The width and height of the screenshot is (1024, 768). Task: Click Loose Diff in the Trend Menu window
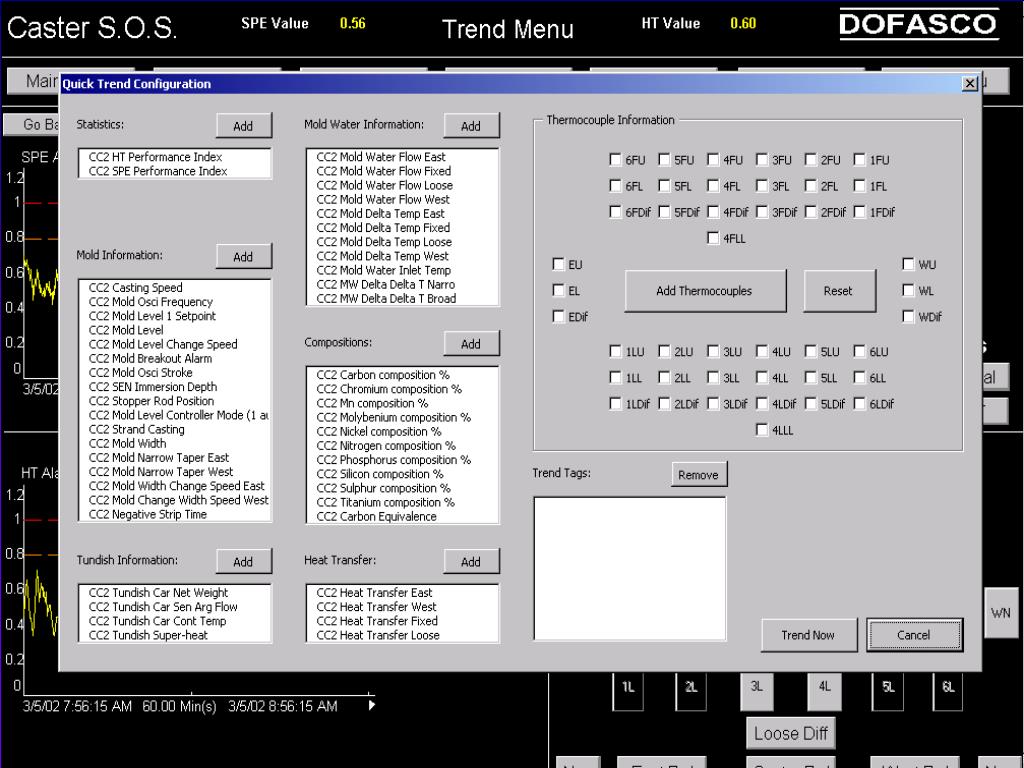tap(791, 733)
